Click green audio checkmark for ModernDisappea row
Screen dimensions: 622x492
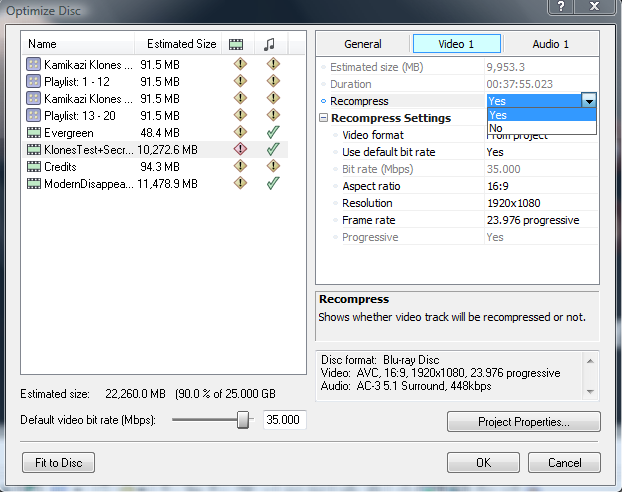click(271, 183)
